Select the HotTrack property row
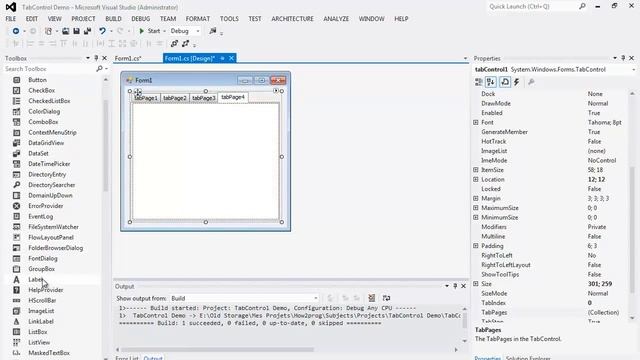Screen dimensions: 640x360 (x=551, y=141)
